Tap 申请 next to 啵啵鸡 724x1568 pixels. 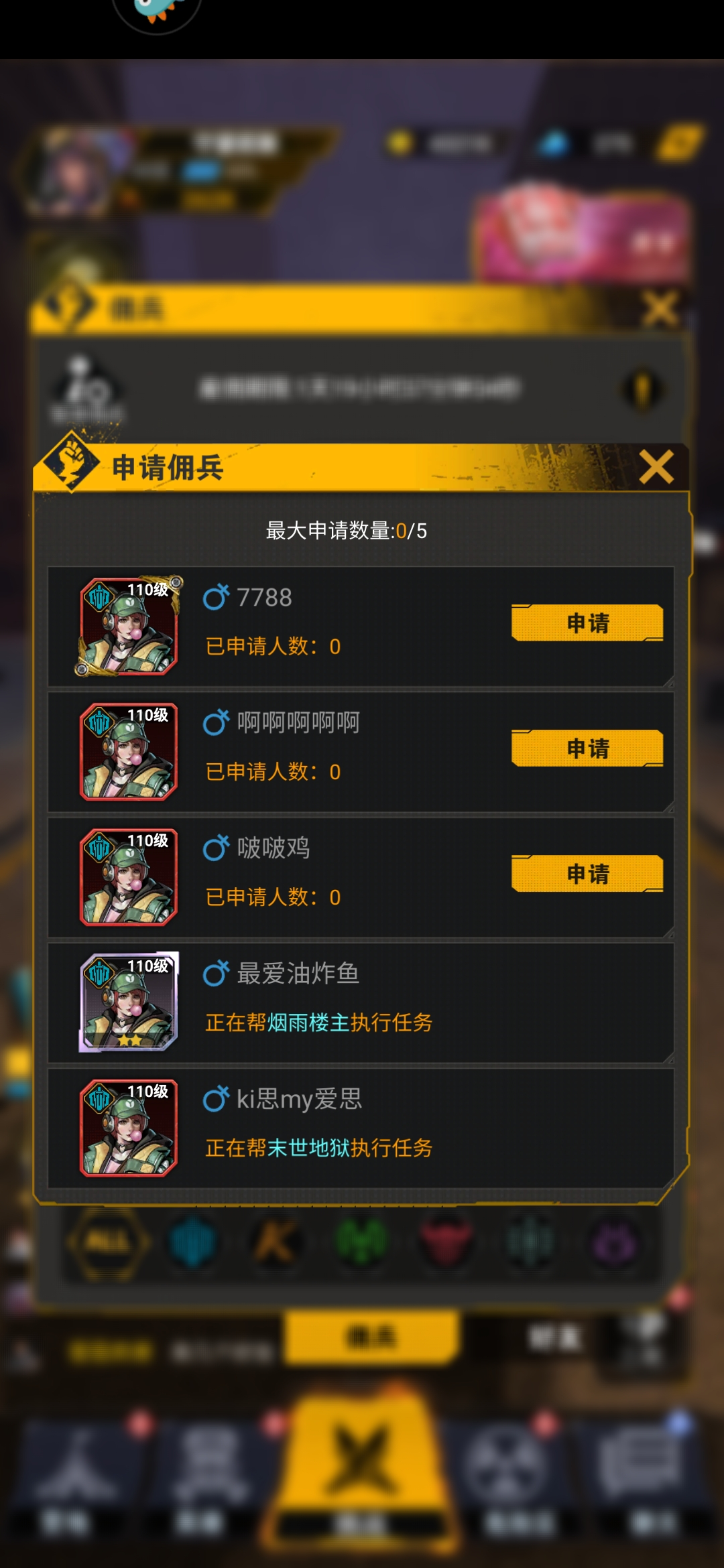[x=587, y=874]
